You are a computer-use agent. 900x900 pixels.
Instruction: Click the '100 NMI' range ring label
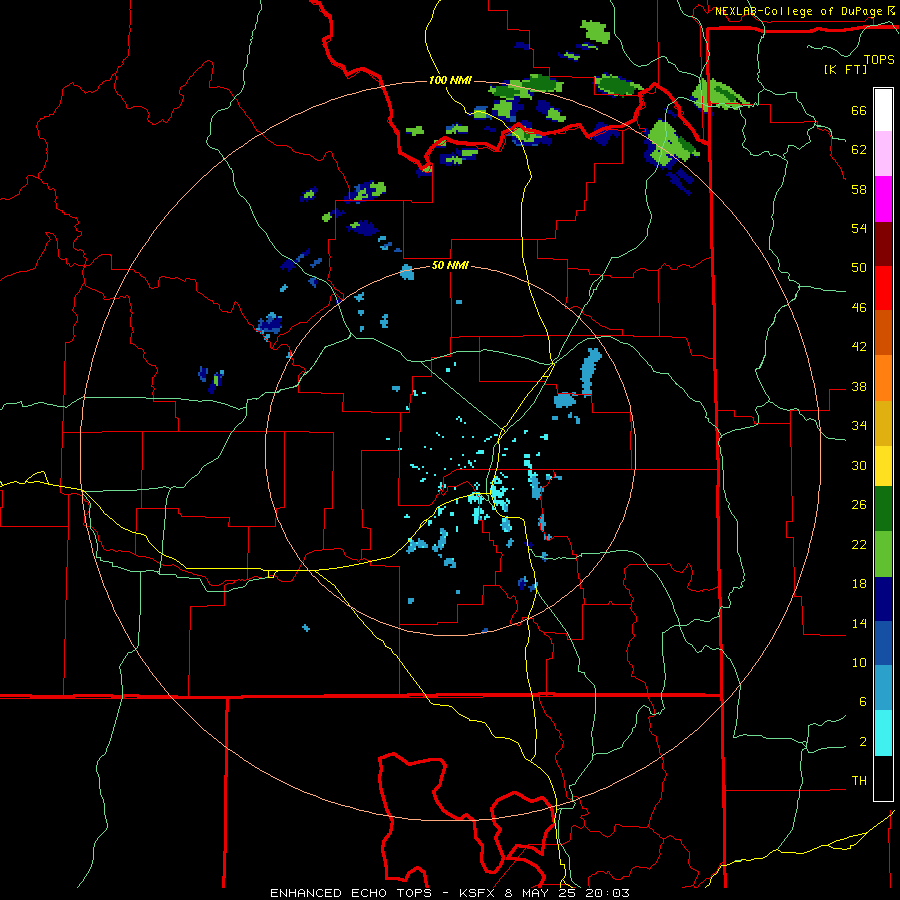(450, 80)
